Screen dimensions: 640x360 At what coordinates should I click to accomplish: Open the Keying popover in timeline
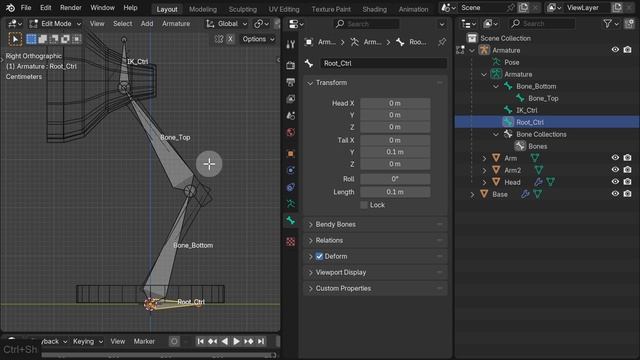click(87, 341)
